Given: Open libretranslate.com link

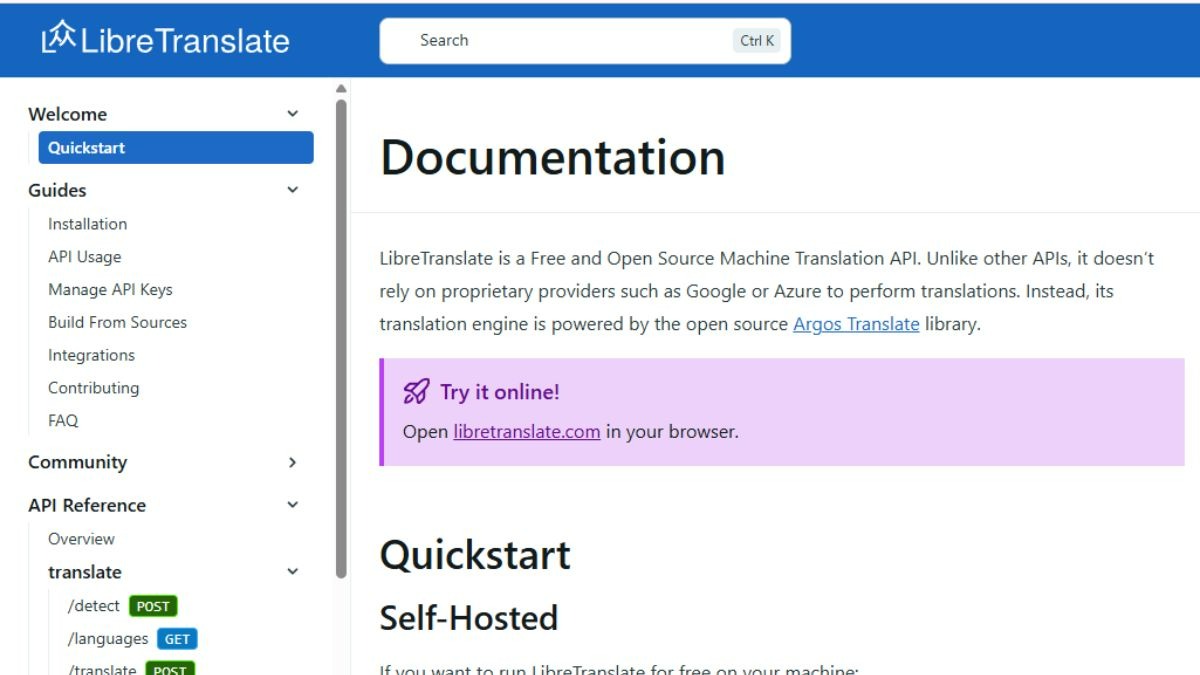Looking at the screenshot, I should [525, 431].
